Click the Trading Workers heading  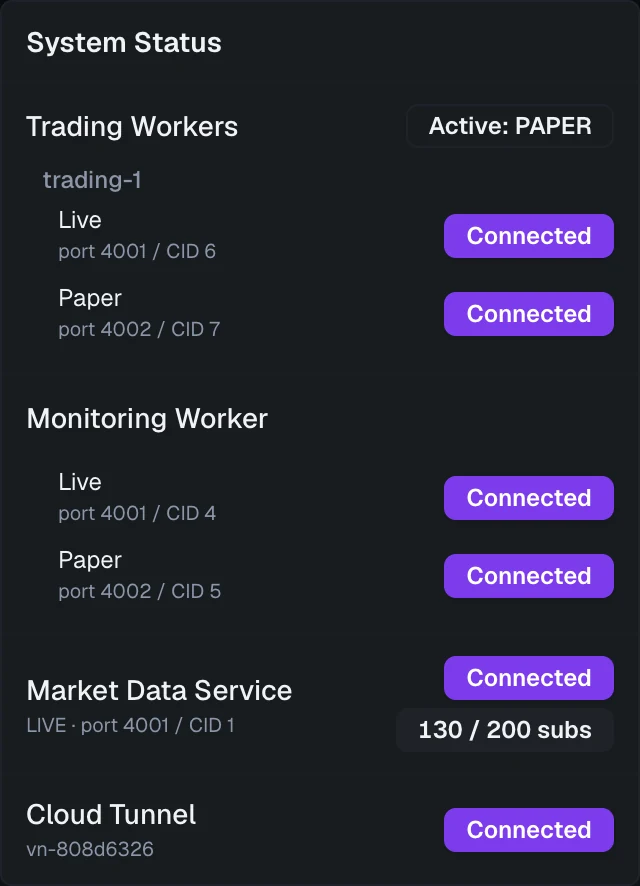pyautogui.click(x=132, y=127)
